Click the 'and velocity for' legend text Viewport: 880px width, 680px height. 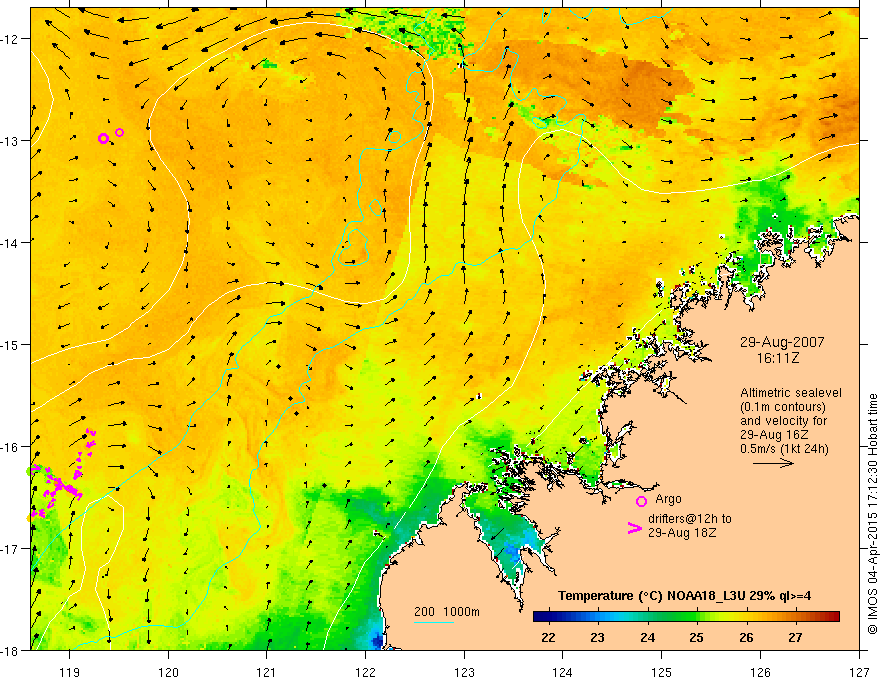783,421
